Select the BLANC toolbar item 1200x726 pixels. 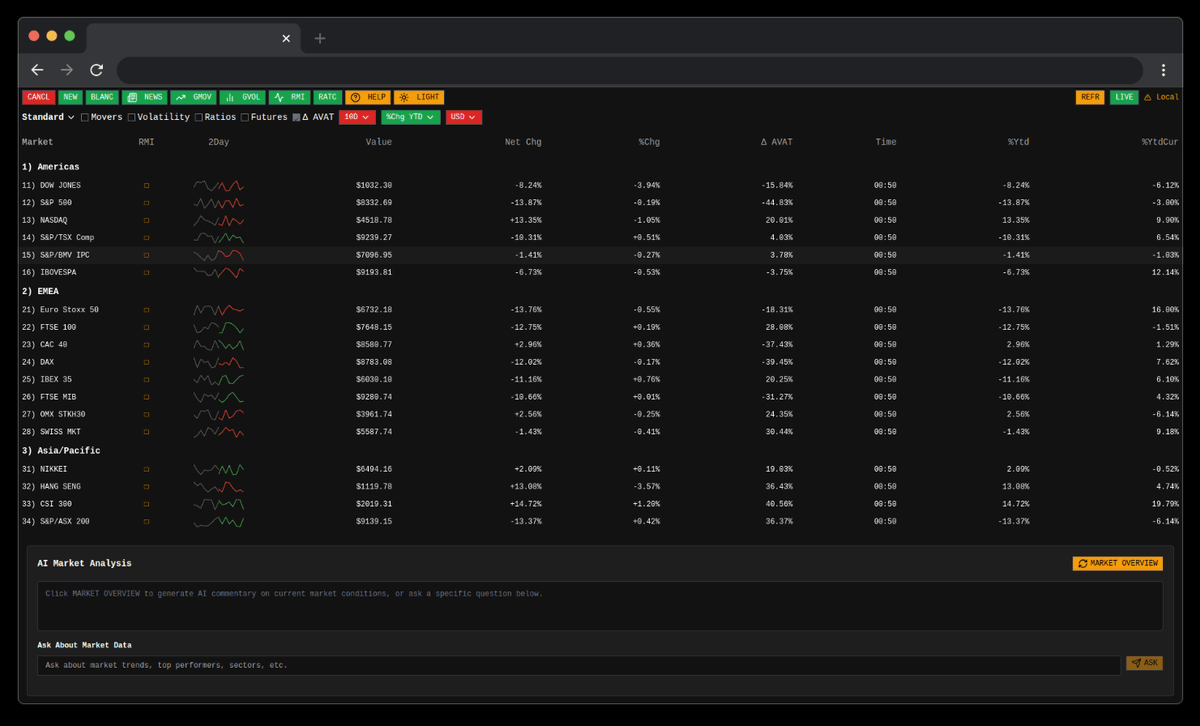click(101, 97)
